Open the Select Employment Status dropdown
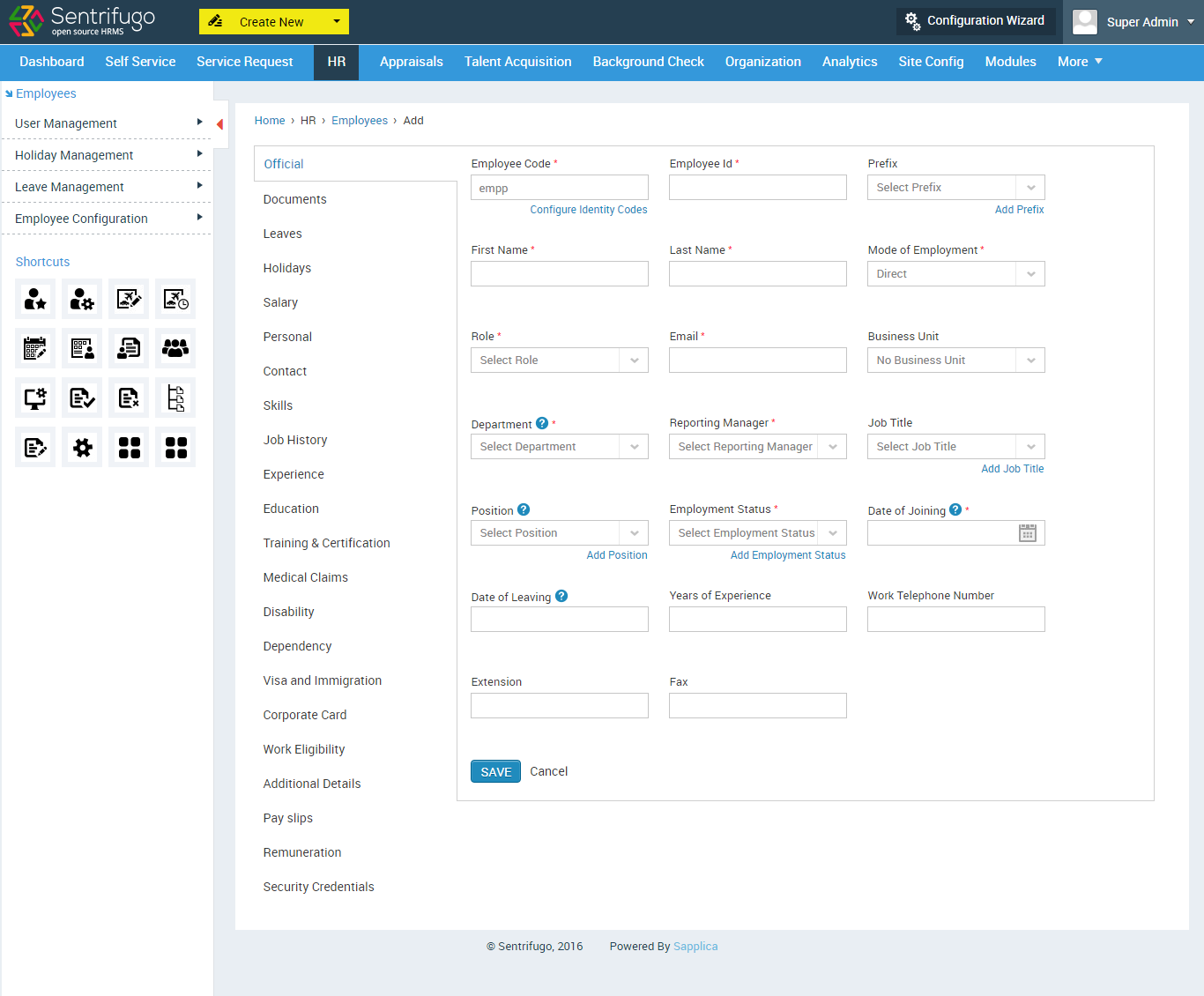The image size is (1204, 996). coord(758,533)
